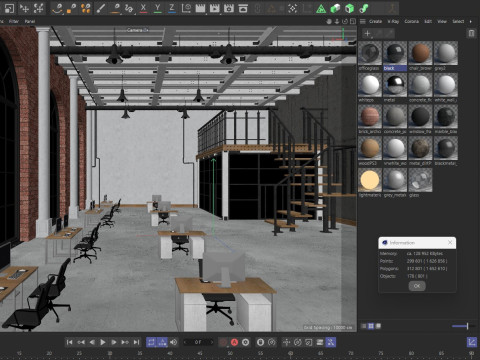Select the grey2 material
The image size is (480, 360).
446,53
